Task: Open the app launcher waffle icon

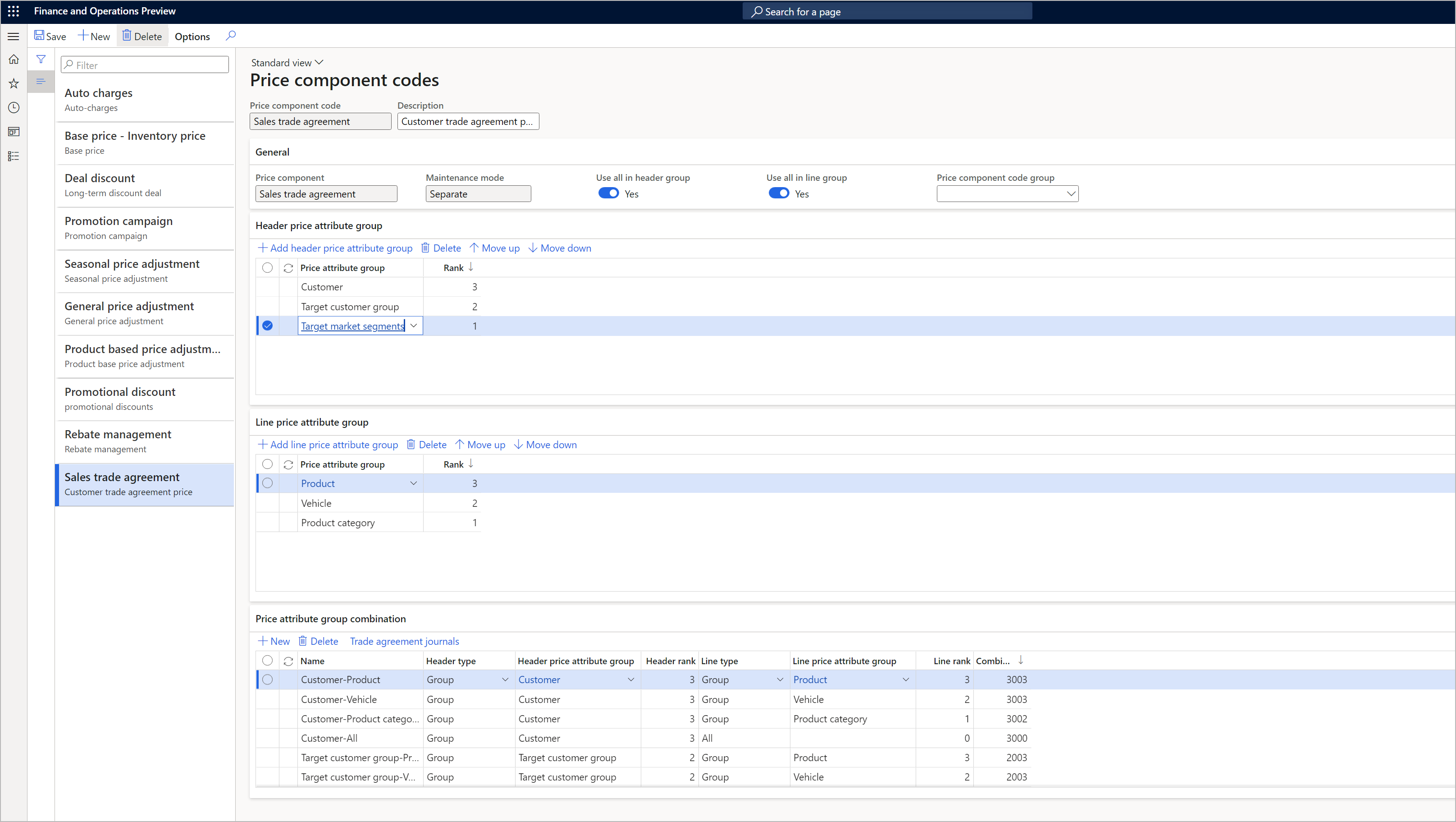Action: [14, 11]
